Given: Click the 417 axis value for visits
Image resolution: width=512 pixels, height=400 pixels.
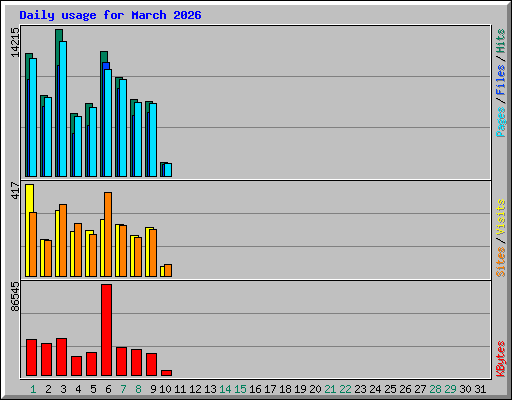Looking at the screenshot, I should [x=15, y=190].
